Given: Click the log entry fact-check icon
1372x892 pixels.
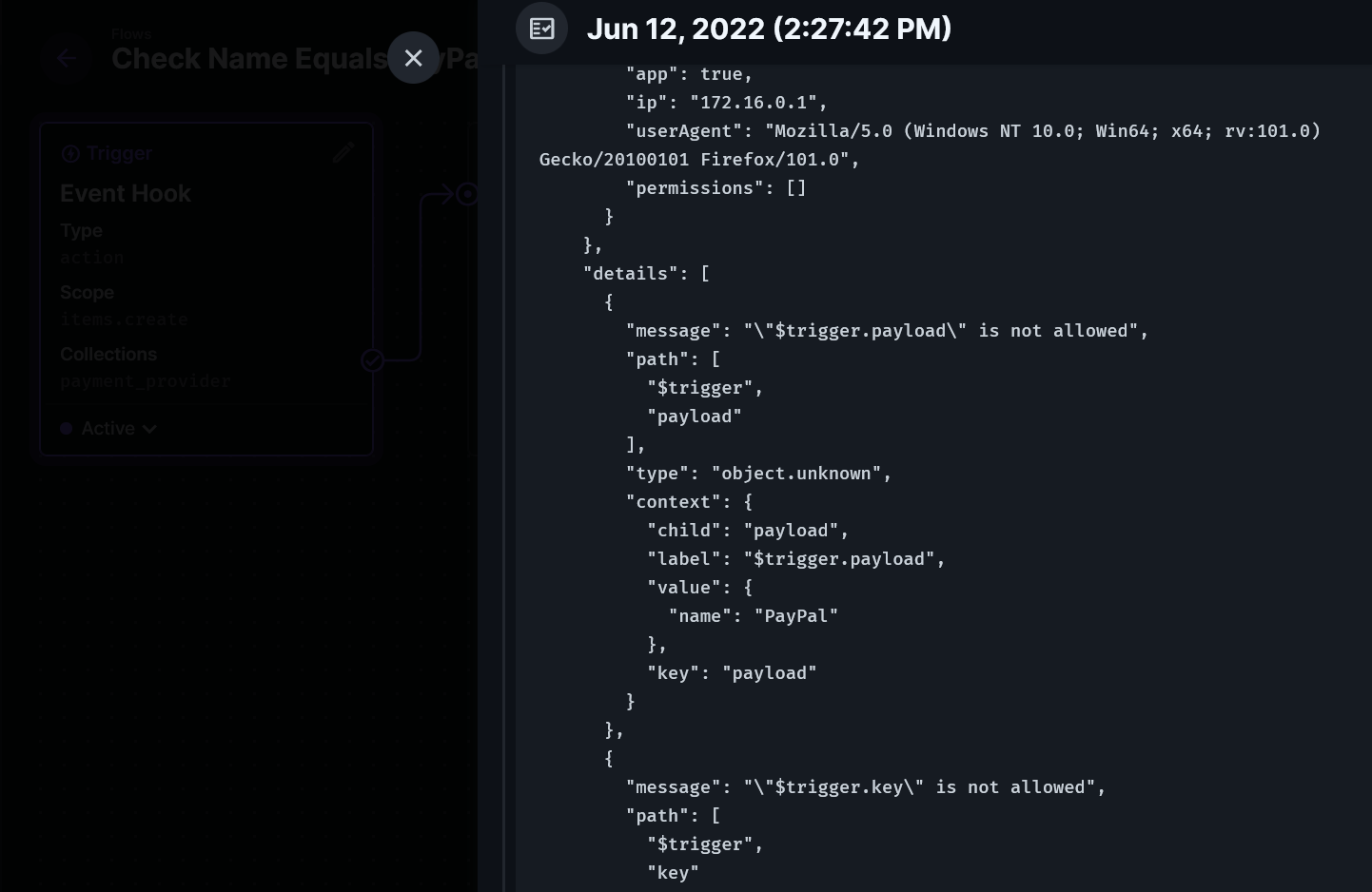Looking at the screenshot, I should tap(541, 29).
